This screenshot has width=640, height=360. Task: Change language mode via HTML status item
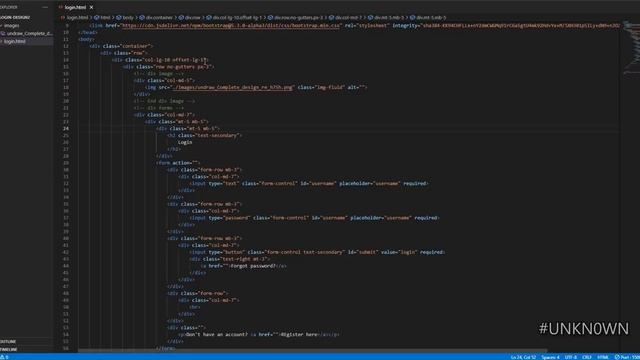603,357
